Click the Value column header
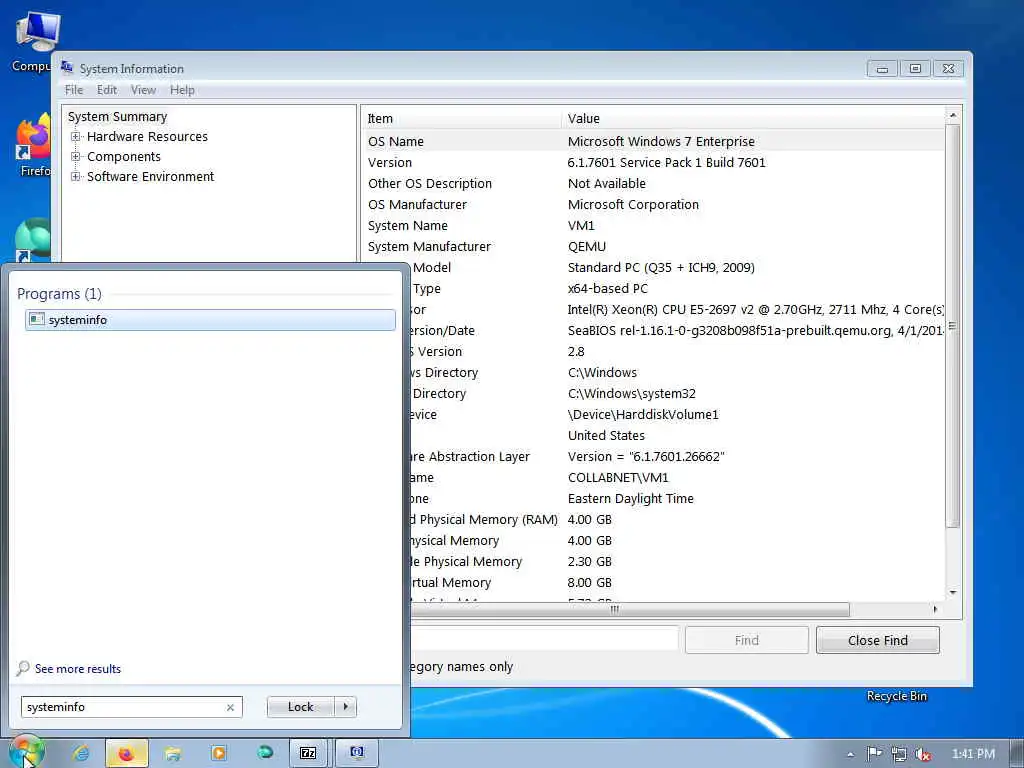Viewport: 1024px width, 768px height. point(753,118)
